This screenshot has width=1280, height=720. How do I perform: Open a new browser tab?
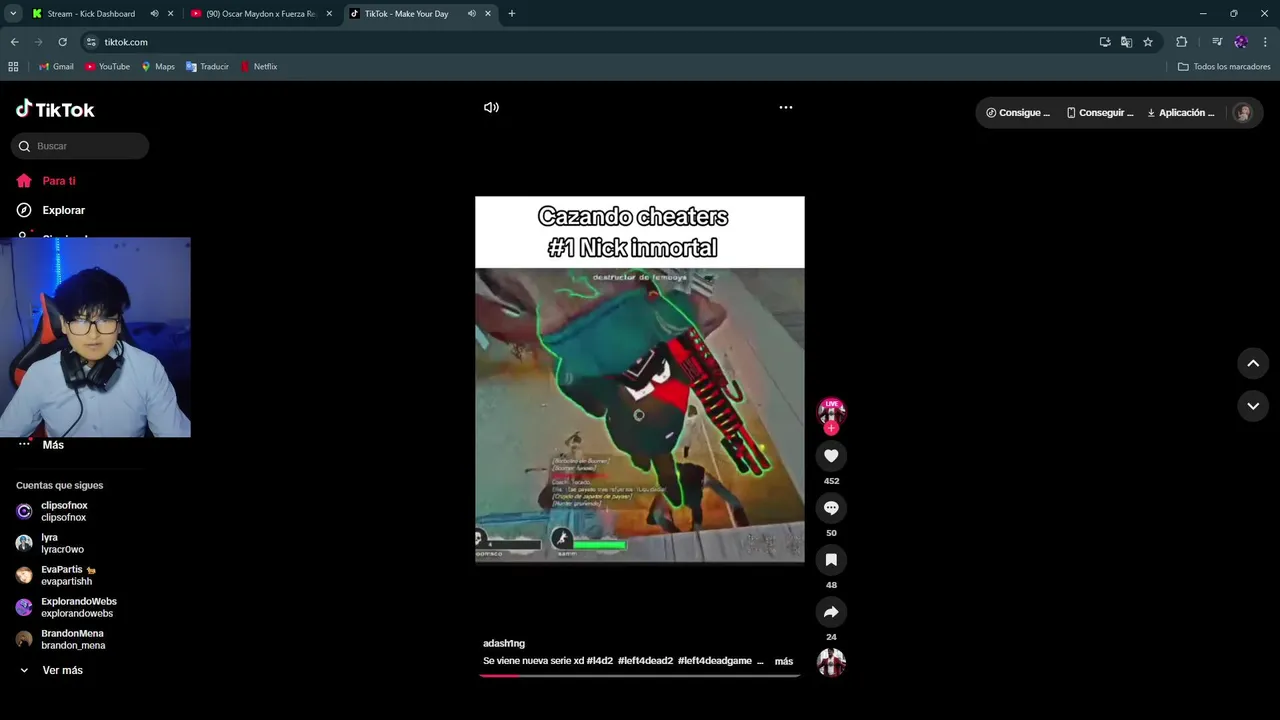512,14
